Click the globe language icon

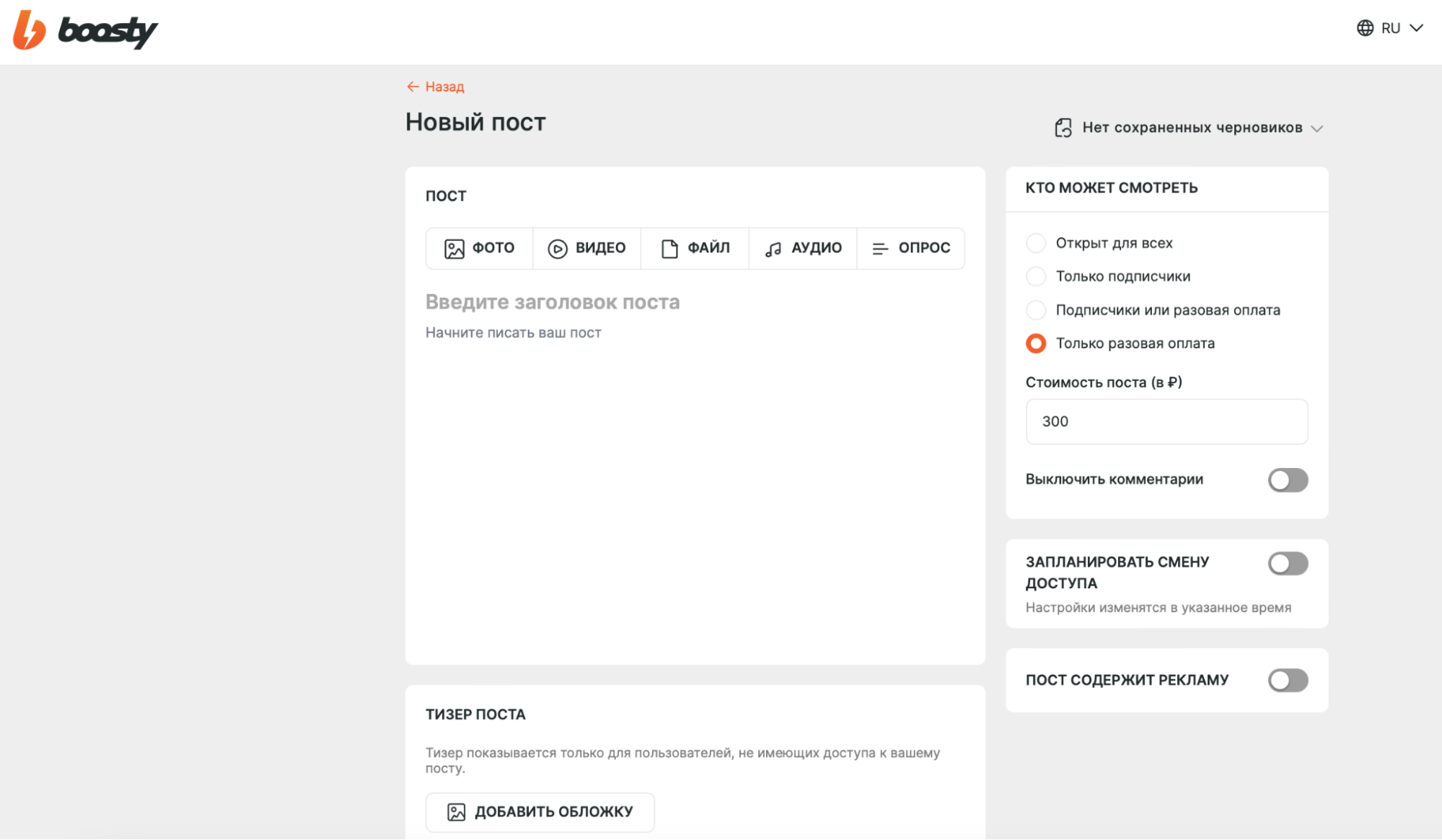(1365, 28)
